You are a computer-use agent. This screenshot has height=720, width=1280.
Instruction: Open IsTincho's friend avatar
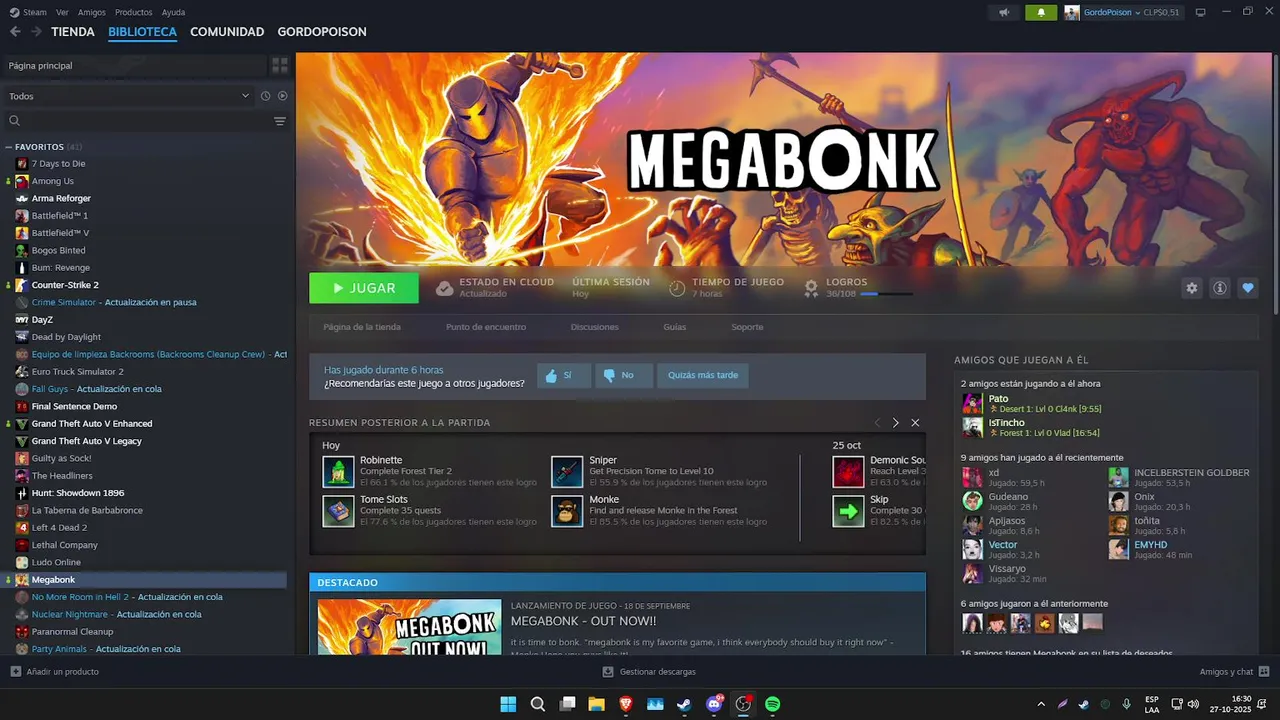coord(972,427)
